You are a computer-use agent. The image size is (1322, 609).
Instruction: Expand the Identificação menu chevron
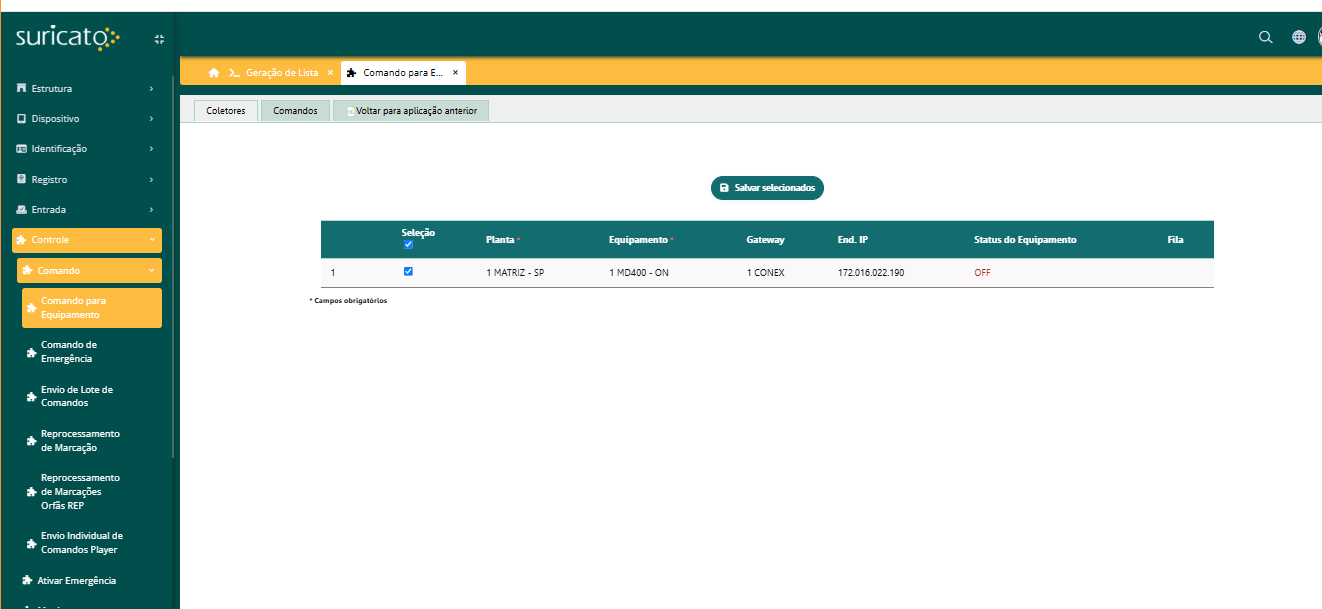(x=151, y=149)
